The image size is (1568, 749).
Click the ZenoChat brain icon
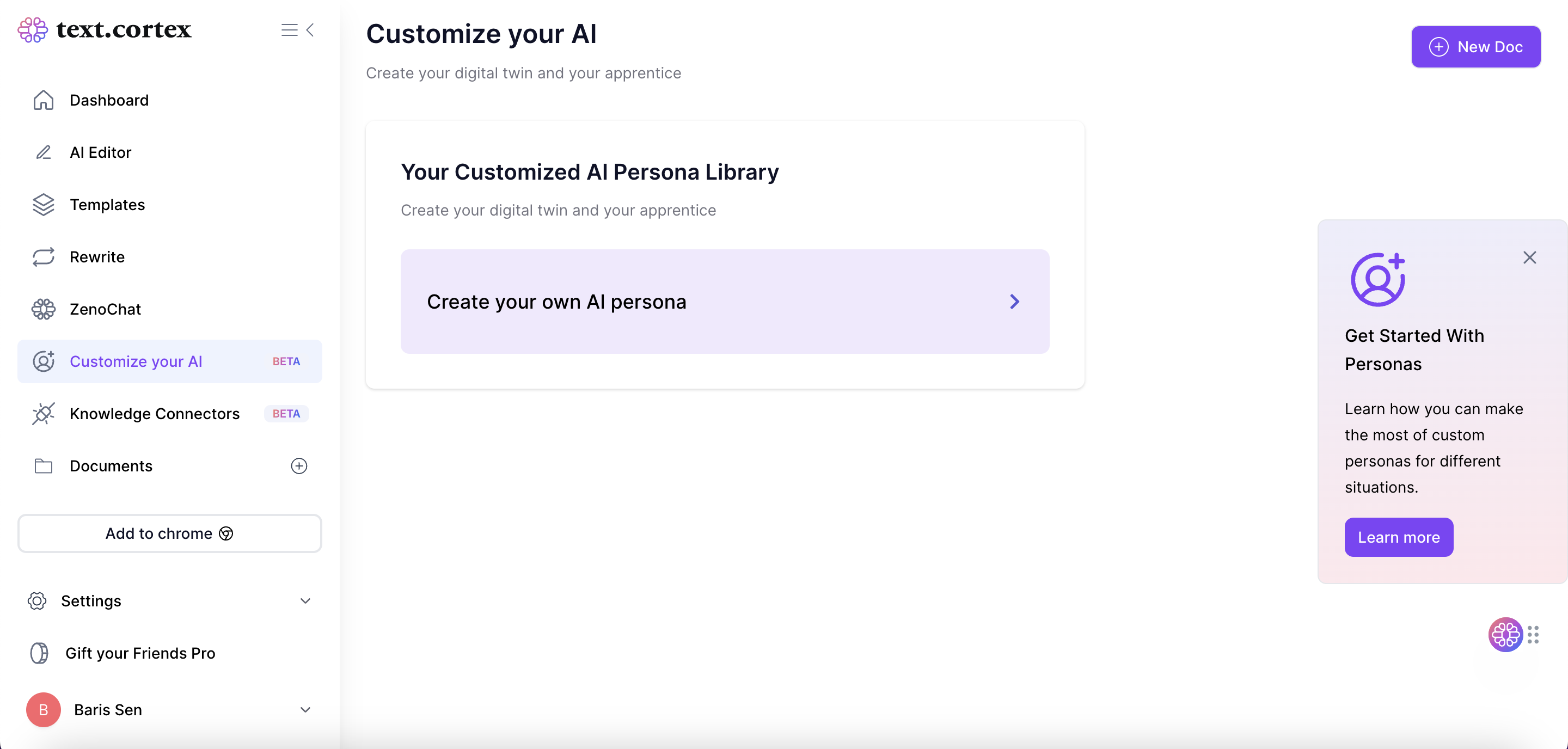pyautogui.click(x=43, y=309)
